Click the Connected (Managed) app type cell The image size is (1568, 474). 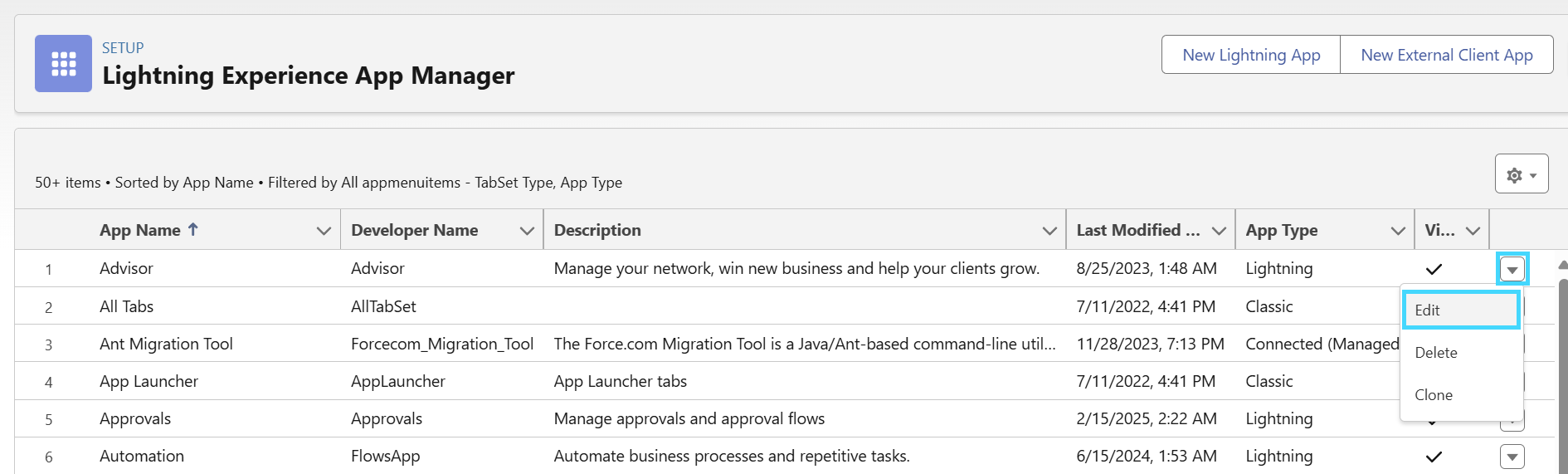[1322, 344]
